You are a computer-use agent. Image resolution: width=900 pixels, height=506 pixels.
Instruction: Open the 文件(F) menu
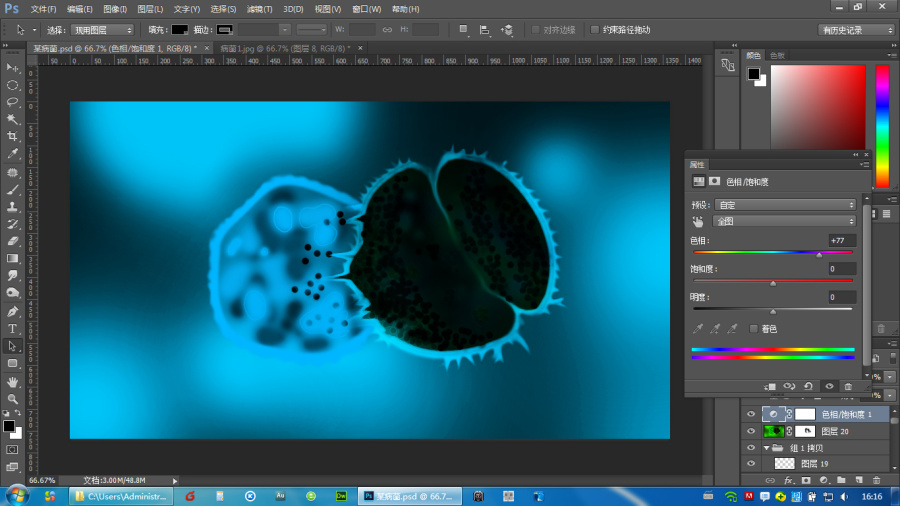tap(43, 9)
